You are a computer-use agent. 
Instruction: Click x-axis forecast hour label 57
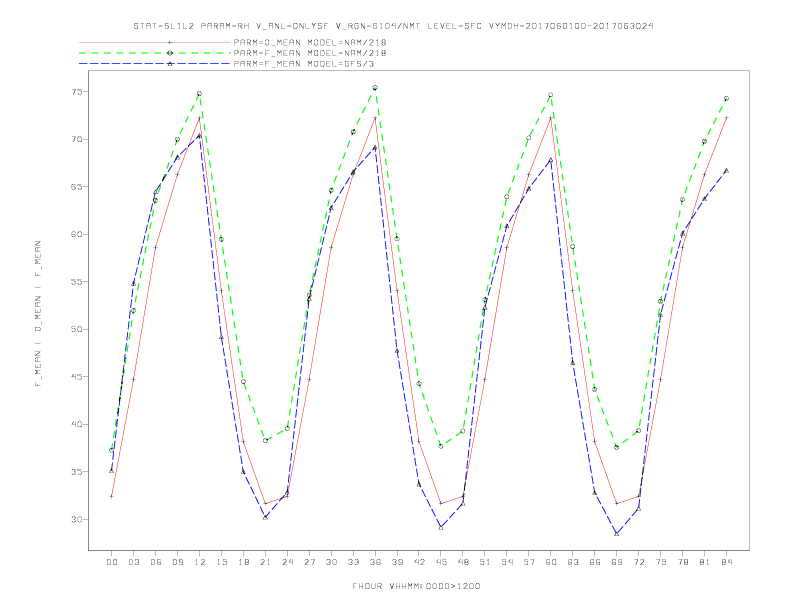(529, 562)
